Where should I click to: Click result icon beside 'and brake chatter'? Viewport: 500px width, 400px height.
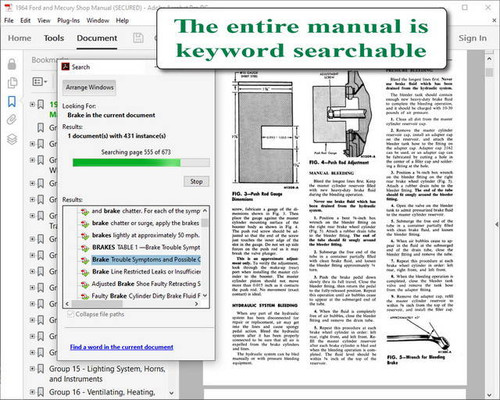pyautogui.click(x=85, y=211)
